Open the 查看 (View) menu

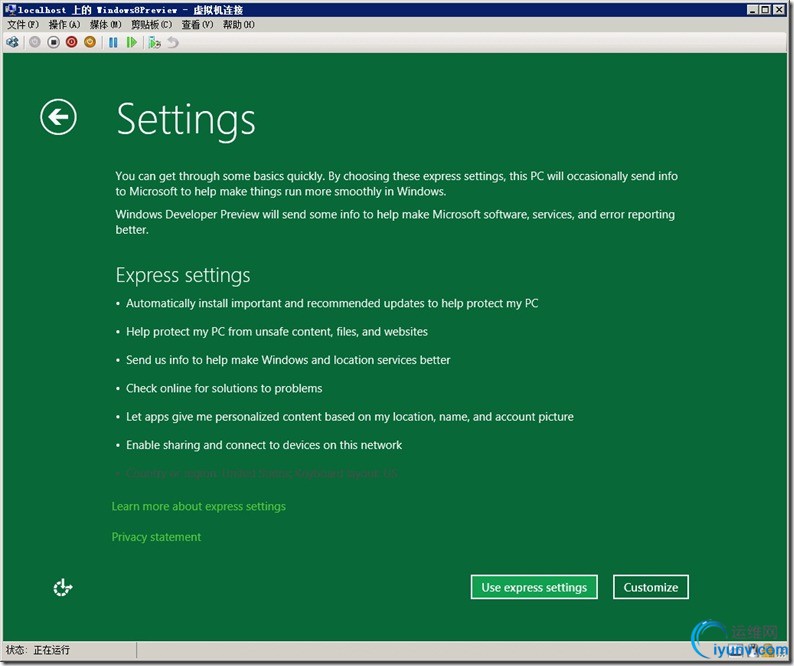click(197, 24)
